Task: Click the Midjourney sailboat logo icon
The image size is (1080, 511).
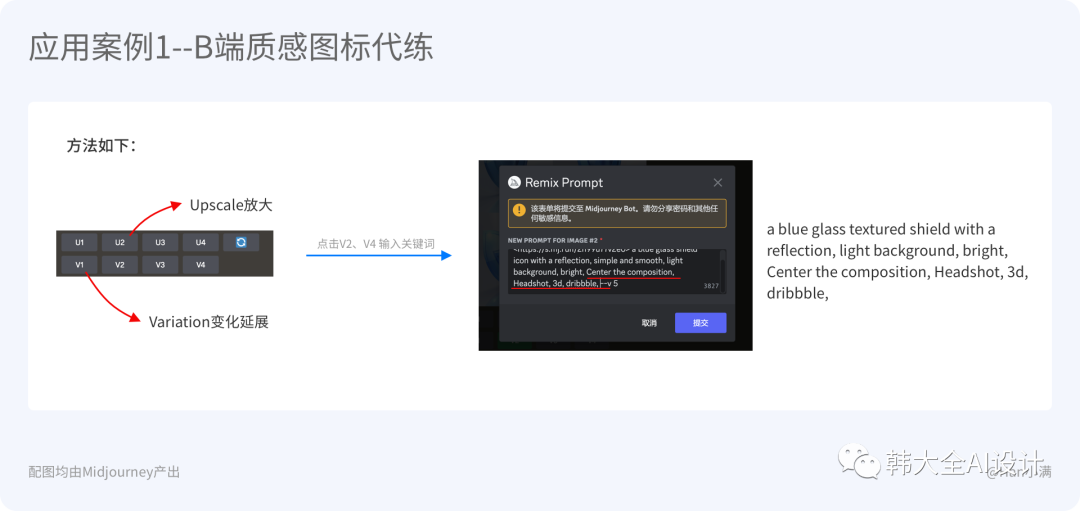Action: click(x=513, y=182)
